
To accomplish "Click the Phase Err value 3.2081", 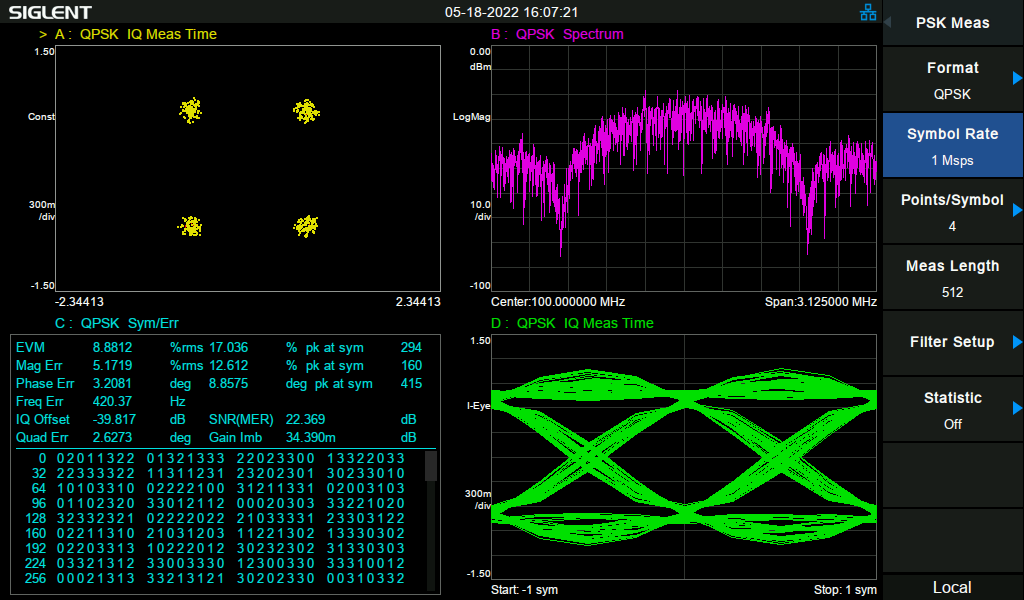I will [112, 384].
